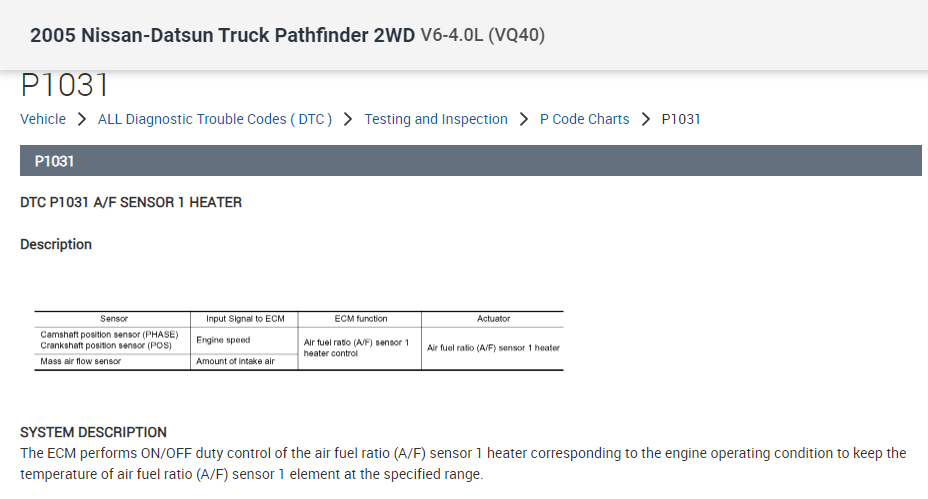Go to Testing and Inspection breadcrumb
The height and width of the screenshot is (499, 928).
(435, 119)
